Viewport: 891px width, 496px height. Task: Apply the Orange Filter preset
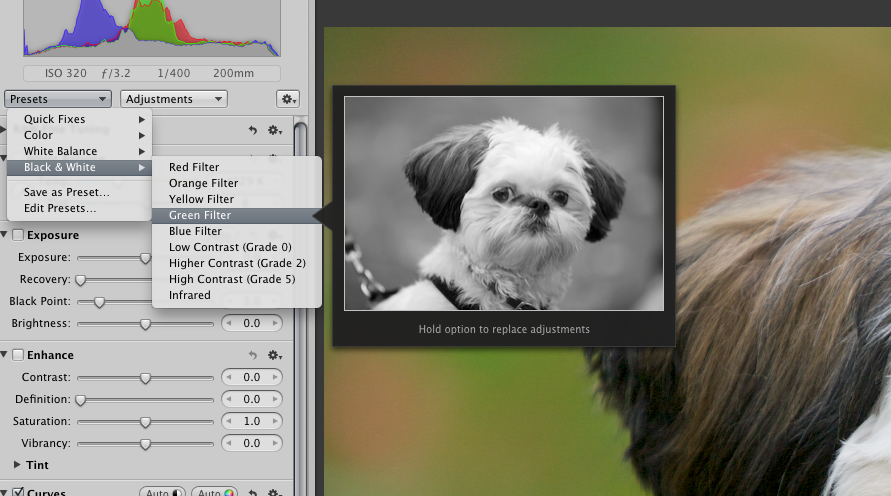point(236,183)
